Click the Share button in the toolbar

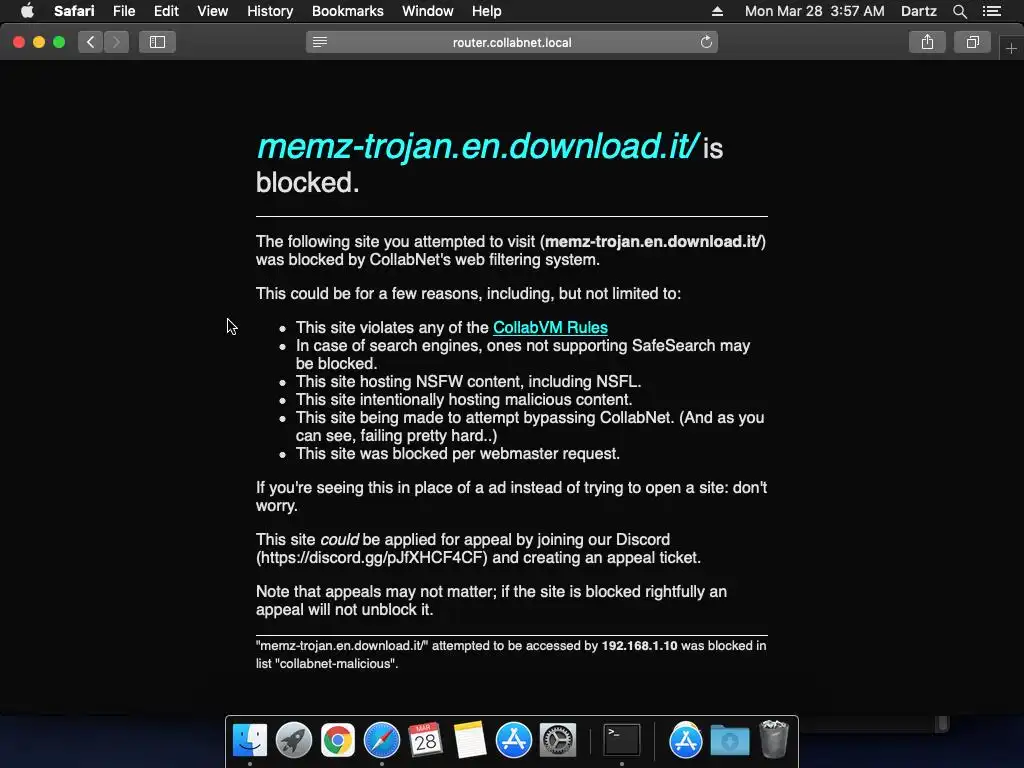[x=927, y=42]
